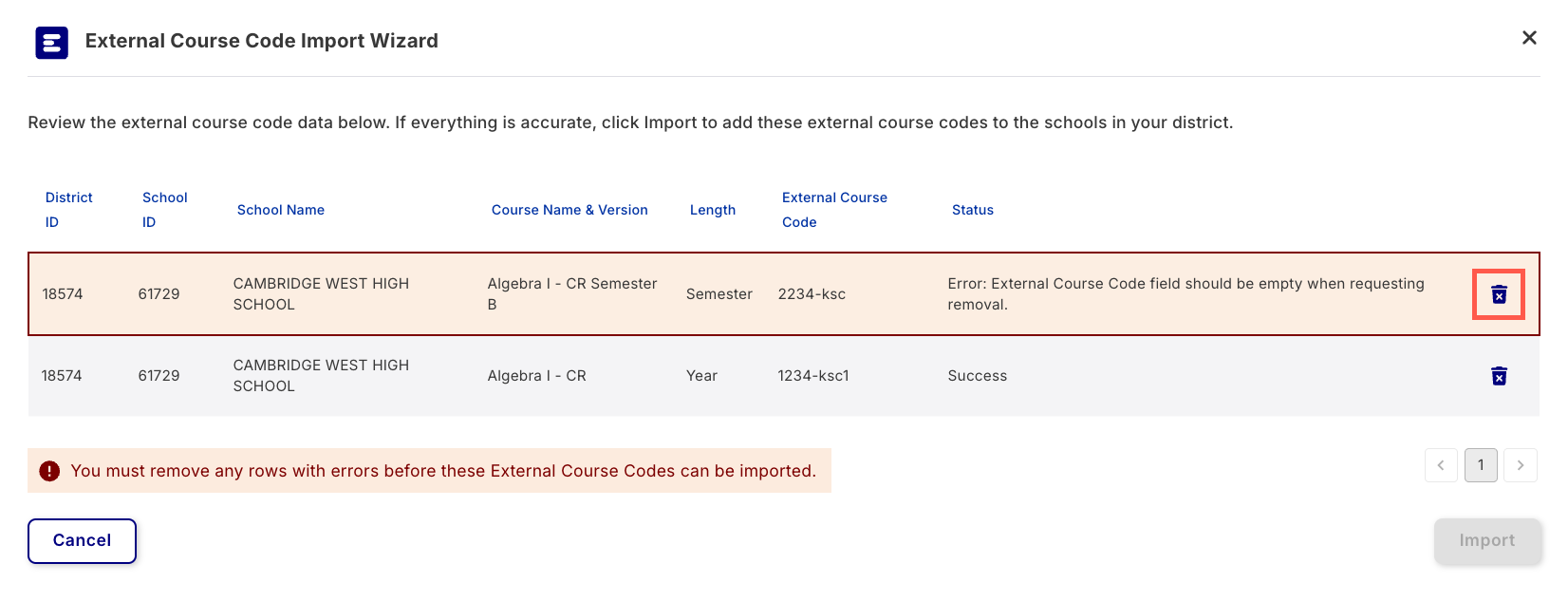Sort by the Length column
The width and height of the screenshot is (1568, 601).
coord(713,209)
